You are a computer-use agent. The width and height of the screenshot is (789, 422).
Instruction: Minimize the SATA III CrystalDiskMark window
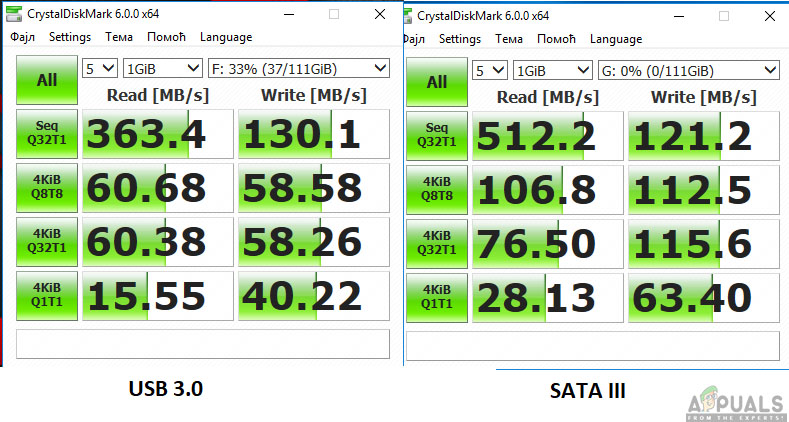(x=679, y=17)
